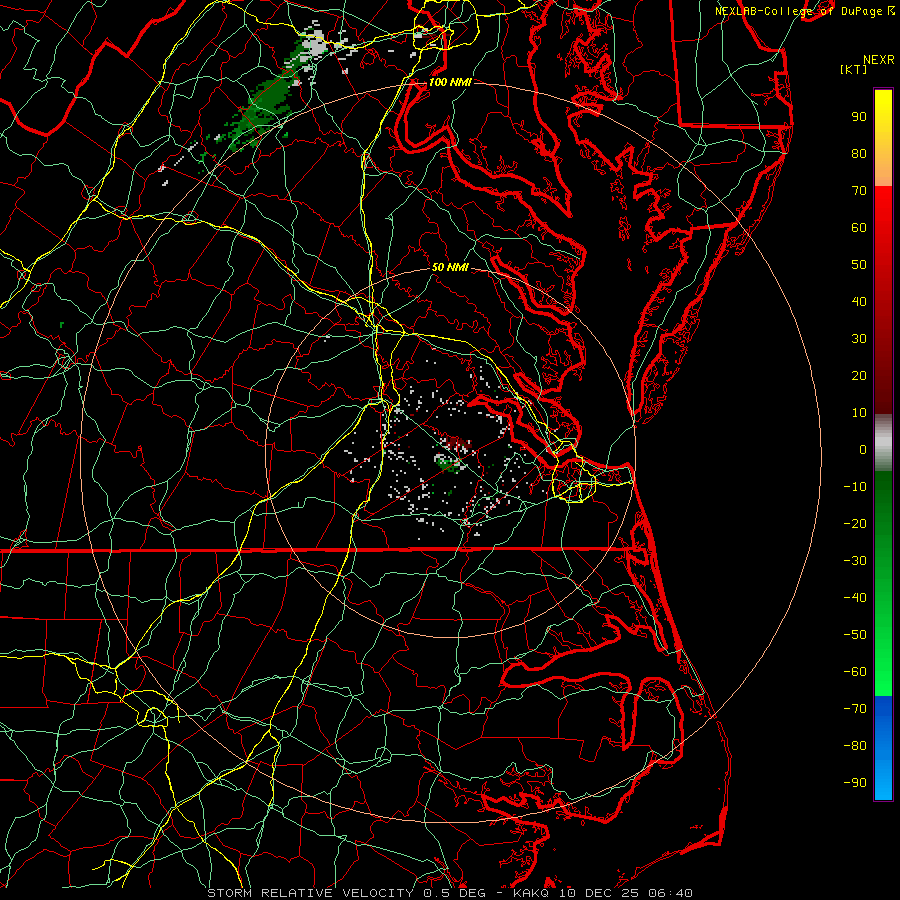The width and height of the screenshot is (900, 900).
Task: Click the 06:40 timestamp in the caption
Action: (x=670, y=893)
